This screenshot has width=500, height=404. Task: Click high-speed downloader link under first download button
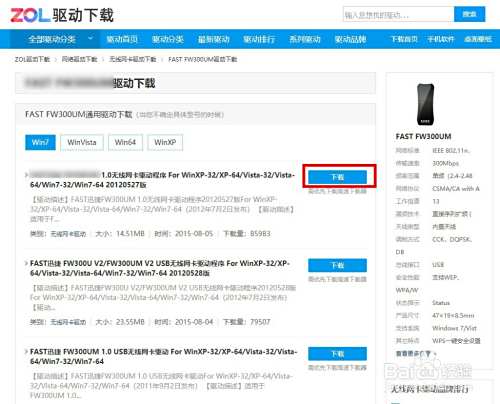(337, 191)
